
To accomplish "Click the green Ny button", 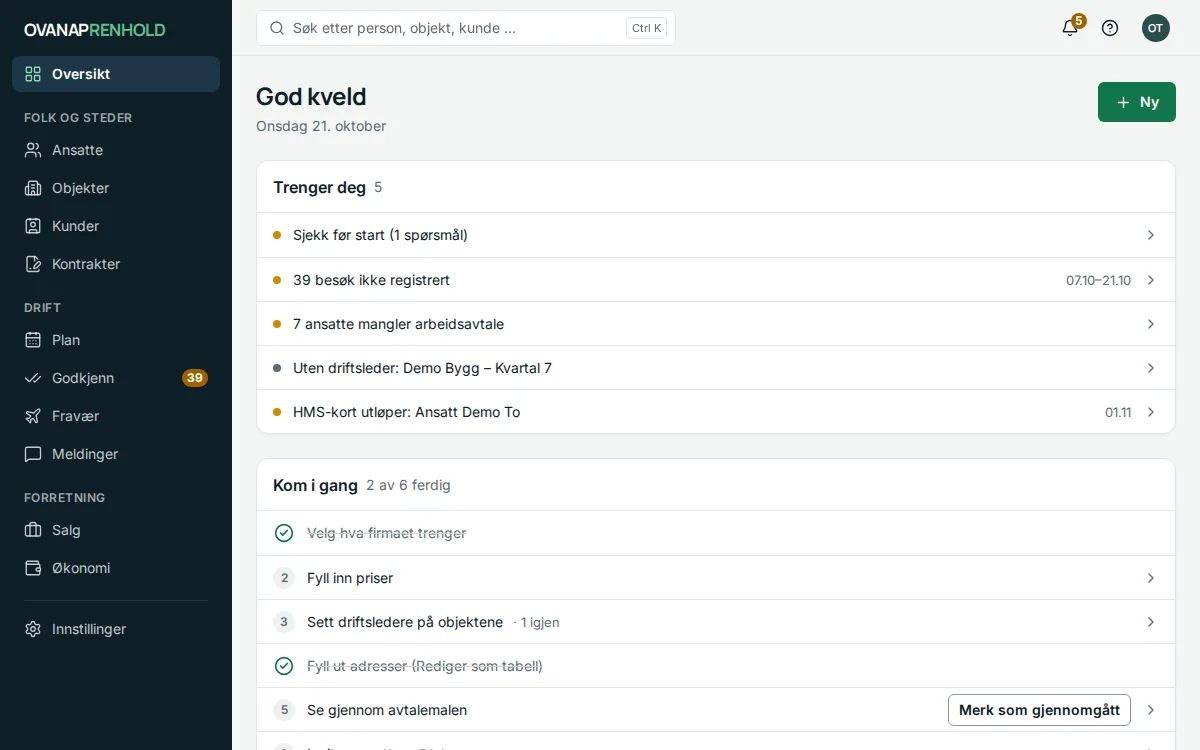I will 1137,102.
